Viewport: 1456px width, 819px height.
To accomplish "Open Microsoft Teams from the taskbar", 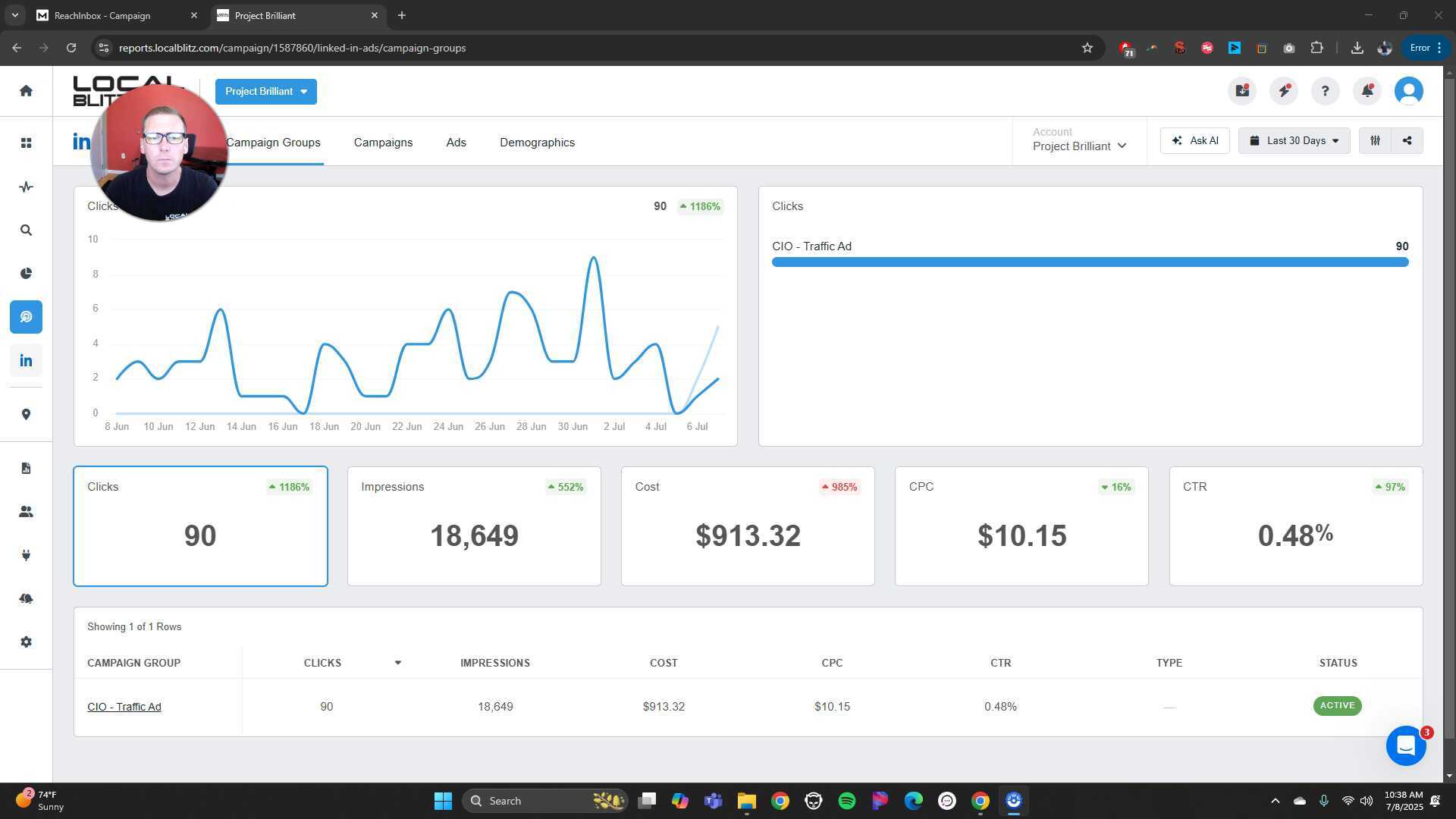I will point(713,801).
